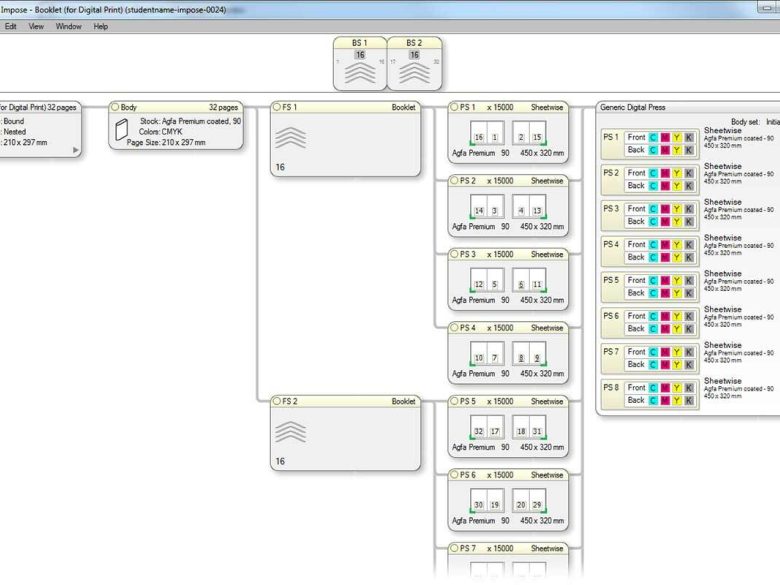780x585 pixels.
Task: Toggle the Body radio circle
Action: coord(115,107)
